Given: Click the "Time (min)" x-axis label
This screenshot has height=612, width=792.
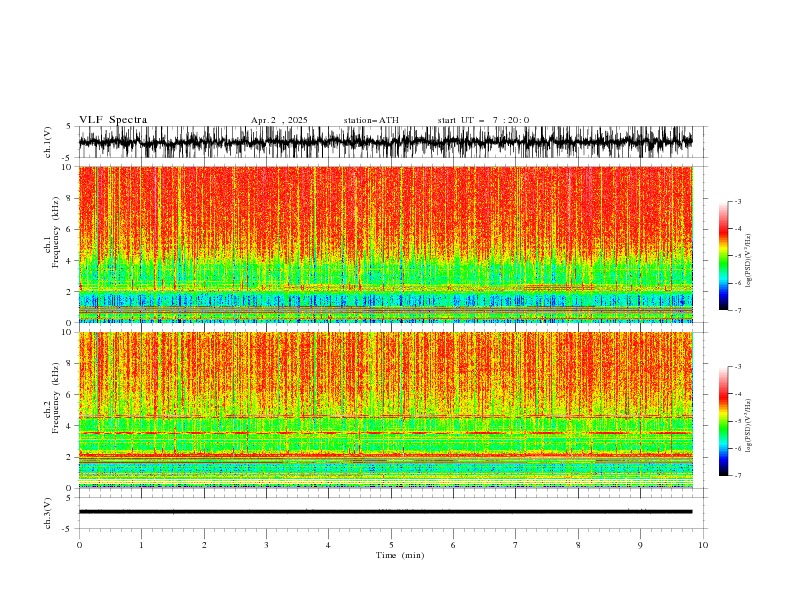Looking at the screenshot, I should pos(400,555).
